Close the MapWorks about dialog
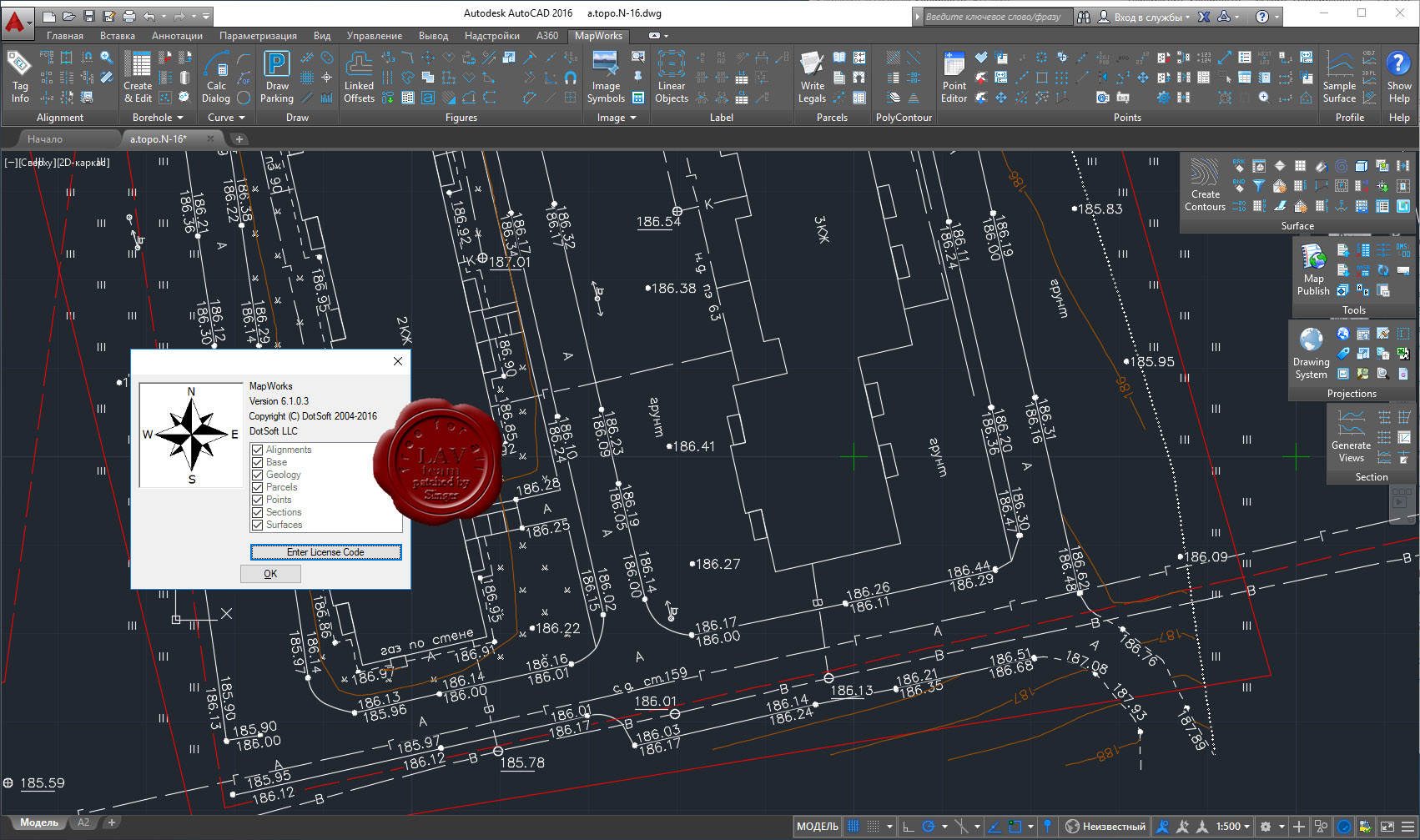1420x840 pixels. (398, 361)
